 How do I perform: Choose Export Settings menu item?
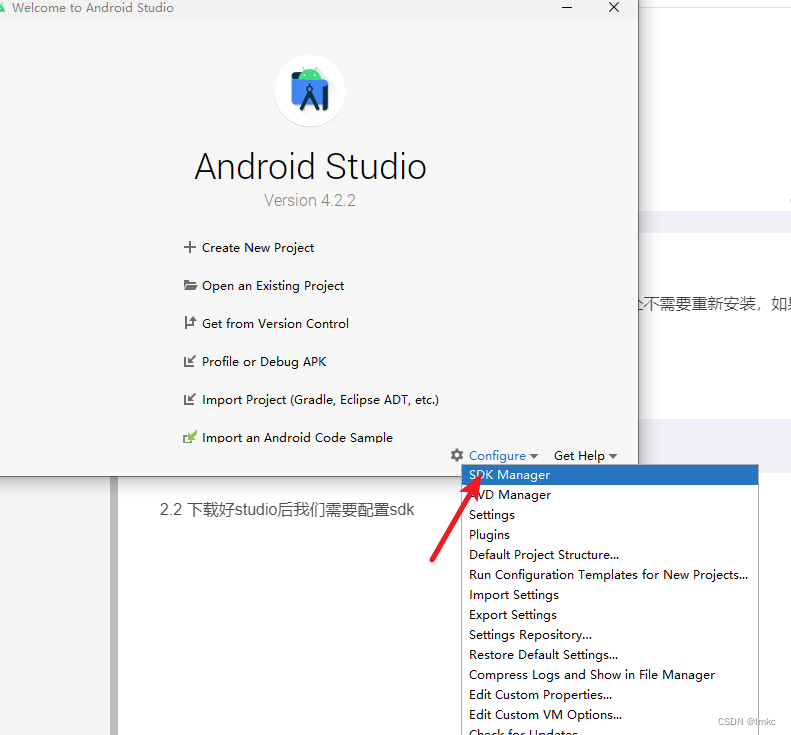point(610,615)
